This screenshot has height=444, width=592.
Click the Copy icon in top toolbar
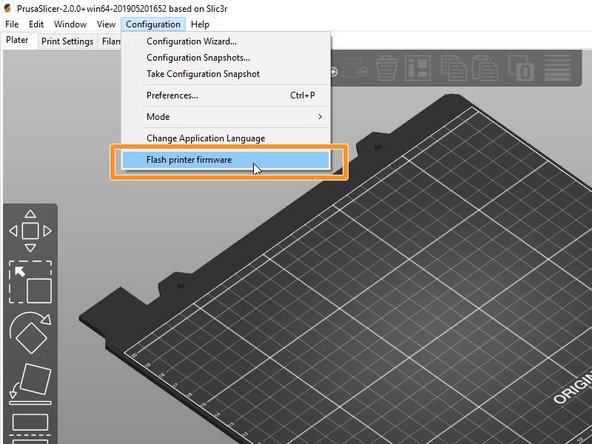point(453,68)
